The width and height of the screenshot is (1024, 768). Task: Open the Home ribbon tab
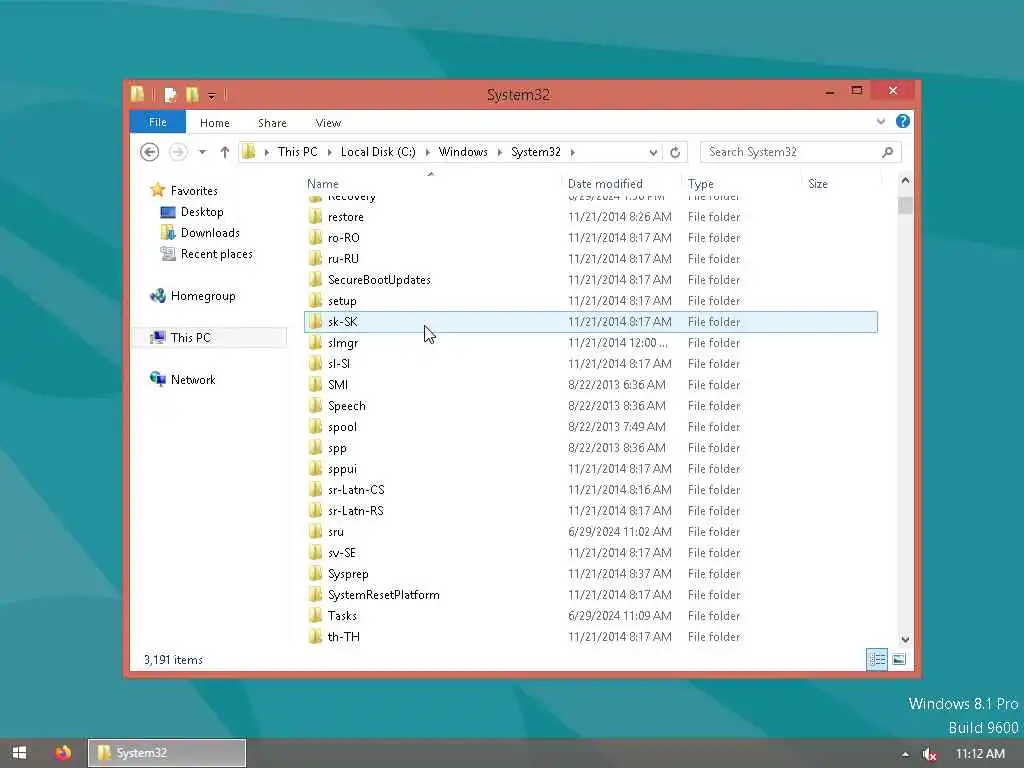[215, 123]
